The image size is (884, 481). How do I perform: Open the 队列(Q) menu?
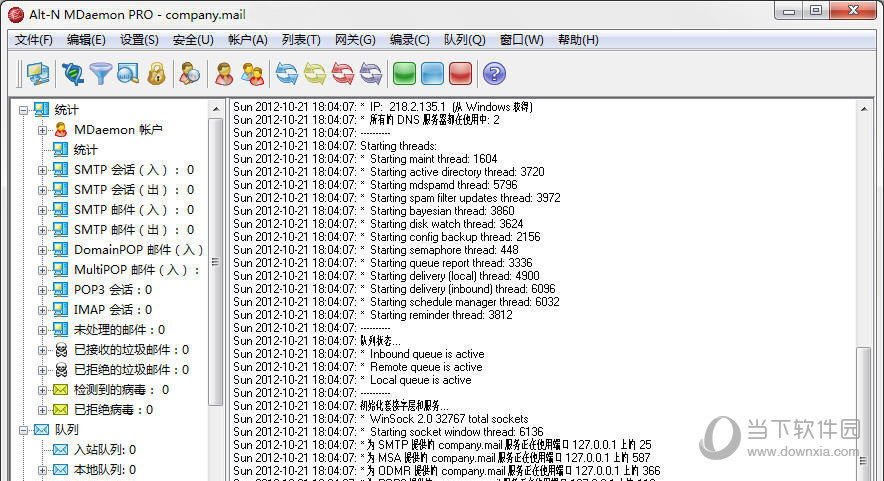(465, 40)
